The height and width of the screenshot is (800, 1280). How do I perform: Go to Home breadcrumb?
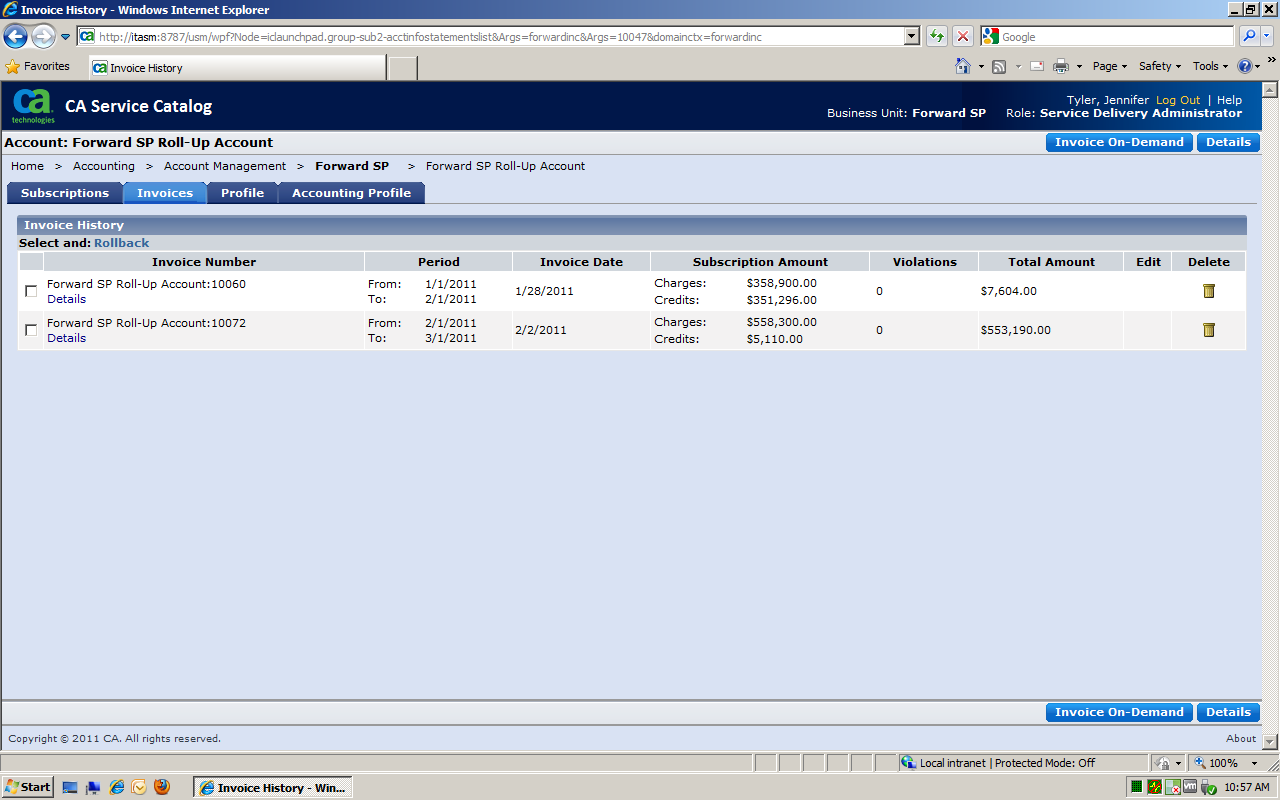pos(27,166)
